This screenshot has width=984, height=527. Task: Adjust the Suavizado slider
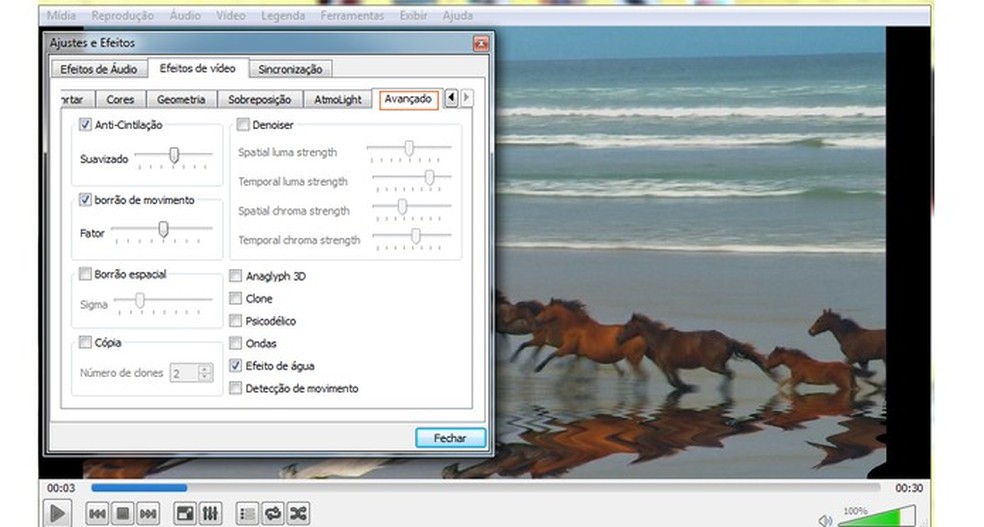point(174,156)
